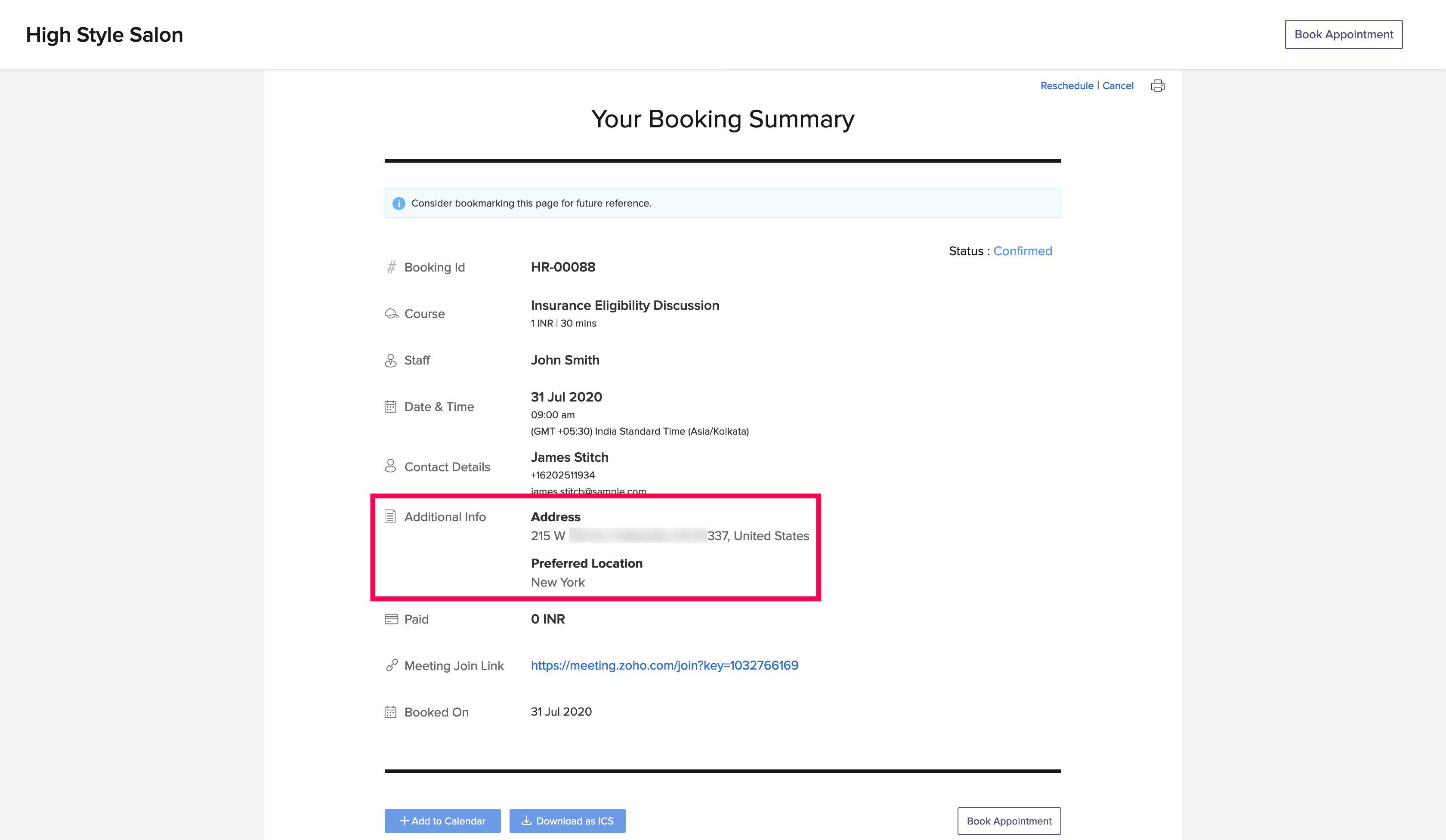Click Book Appointment in the header
Image resolution: width=1446 pixels, height=840 pixels.
click(x=1343, y=34)
